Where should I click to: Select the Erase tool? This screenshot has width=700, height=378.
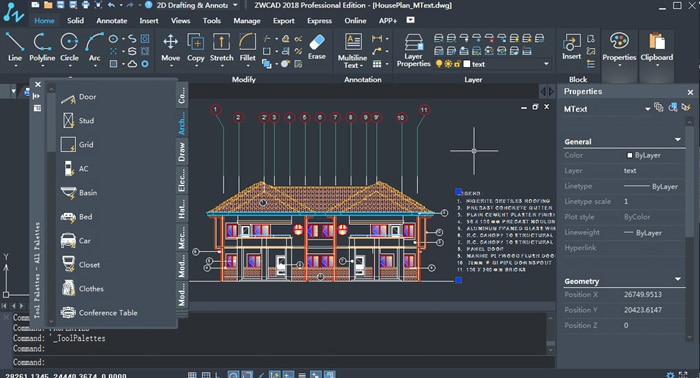pyautogui.click(x=317, y=47)
